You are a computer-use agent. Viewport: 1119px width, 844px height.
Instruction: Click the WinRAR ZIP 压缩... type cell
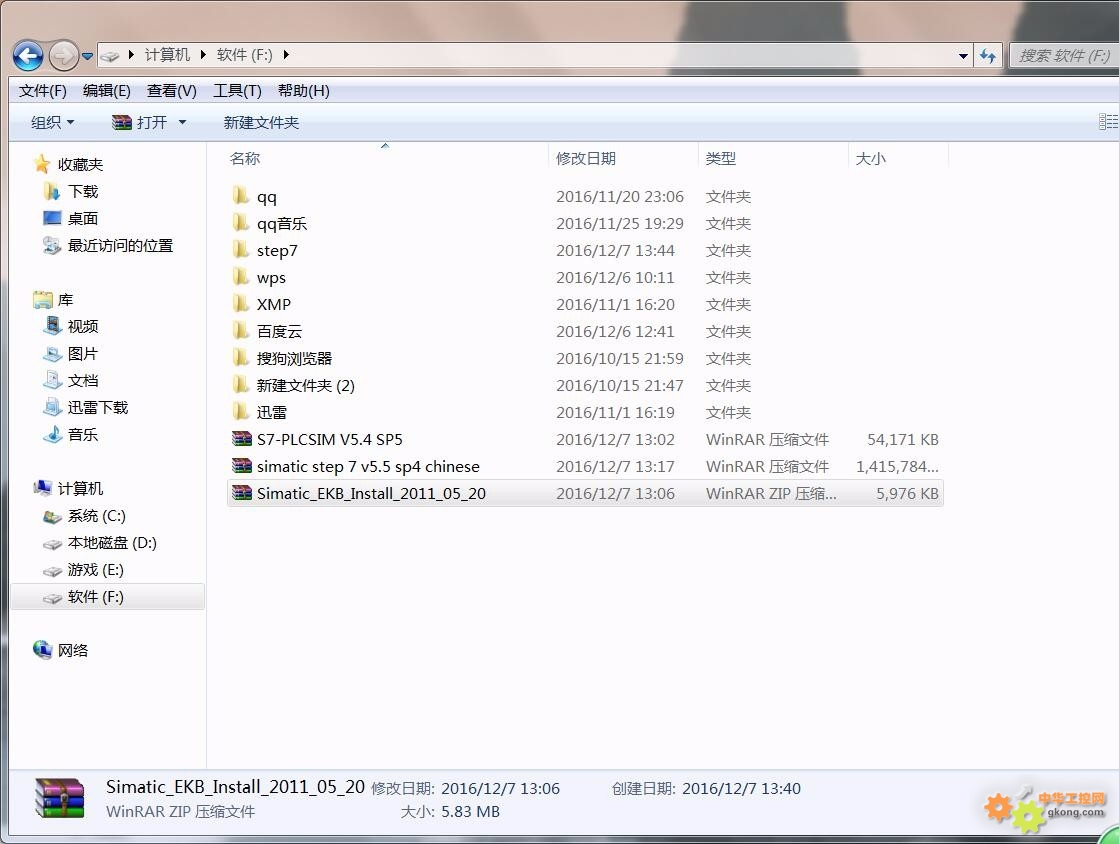click(771, 494)
